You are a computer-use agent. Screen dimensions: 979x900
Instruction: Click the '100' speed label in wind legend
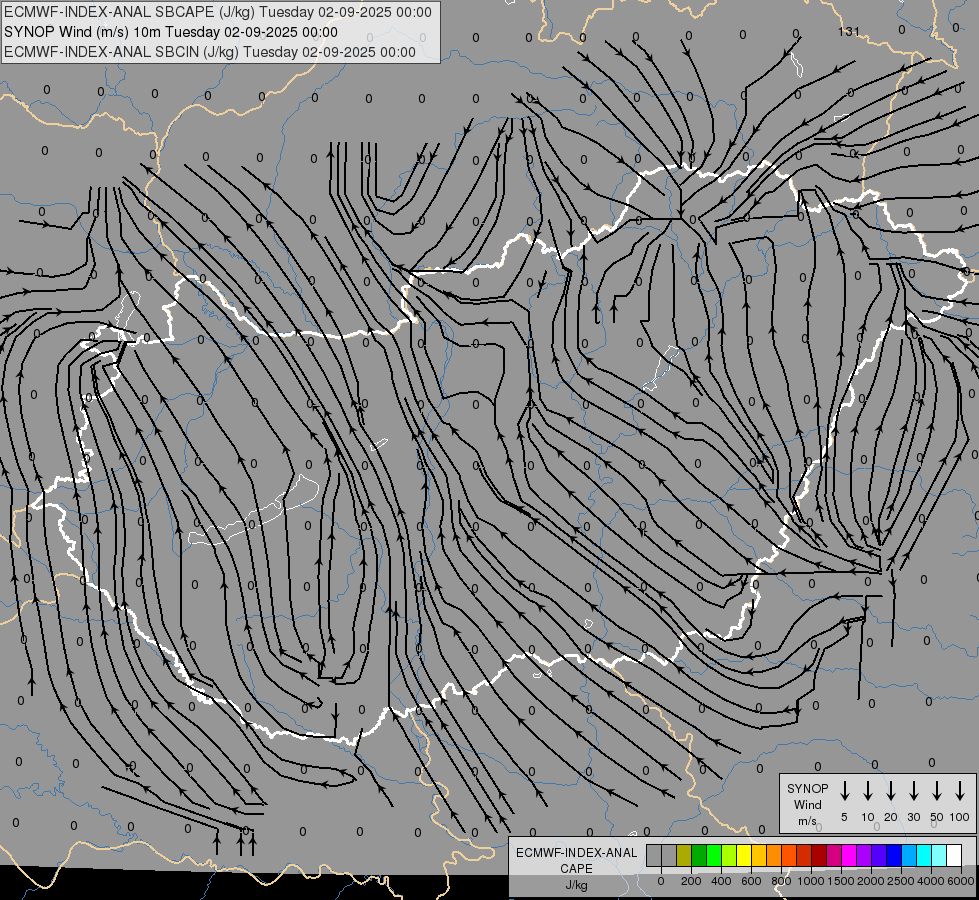coord(960,817)
